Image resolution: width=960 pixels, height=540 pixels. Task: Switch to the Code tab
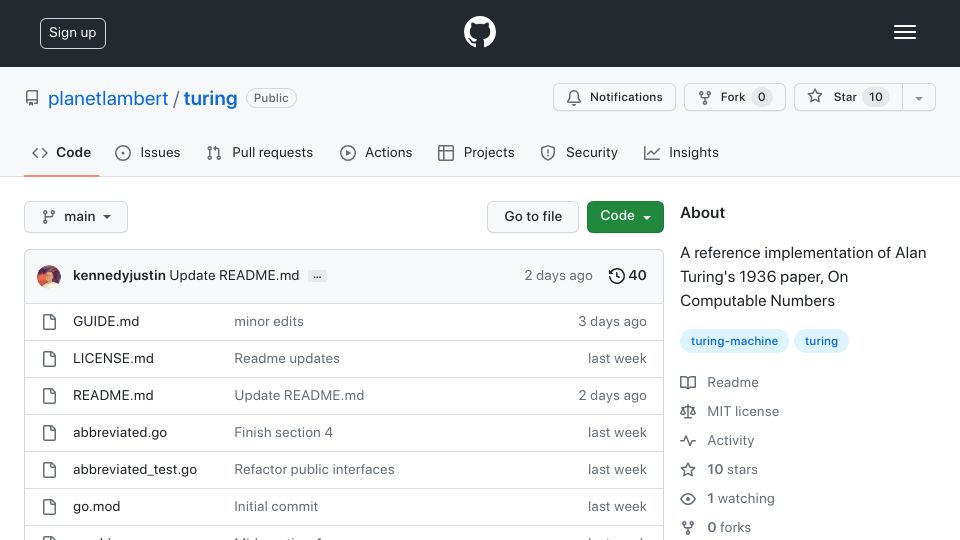[62, 152]
